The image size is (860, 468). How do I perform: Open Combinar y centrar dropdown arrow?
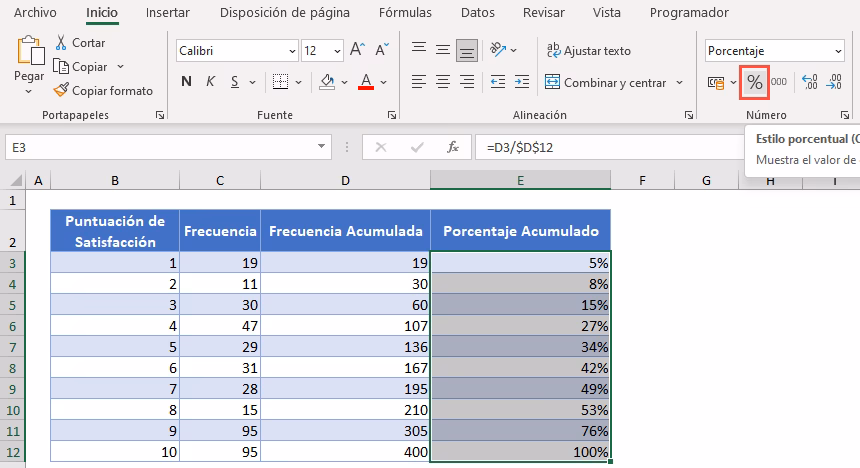680,82
